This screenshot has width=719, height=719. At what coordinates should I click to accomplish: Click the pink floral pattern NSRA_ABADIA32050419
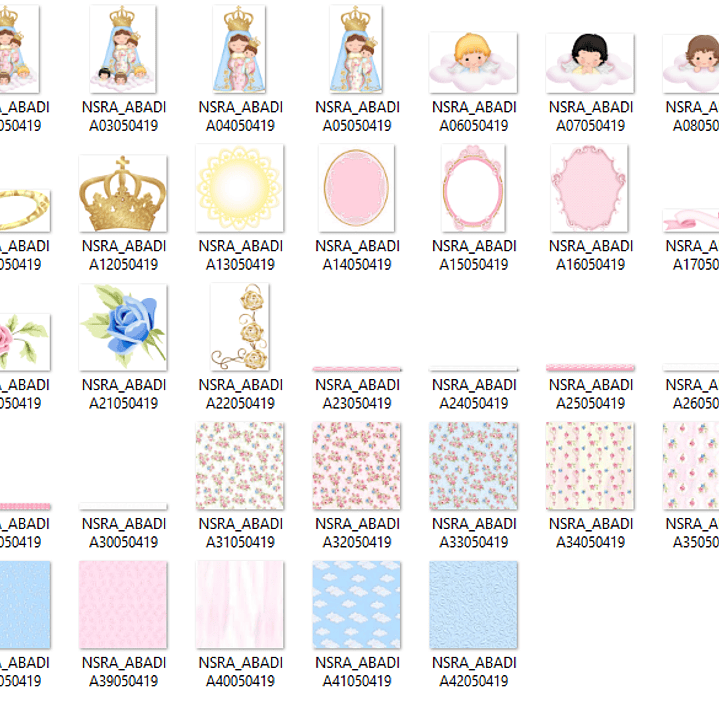[357, 466]
